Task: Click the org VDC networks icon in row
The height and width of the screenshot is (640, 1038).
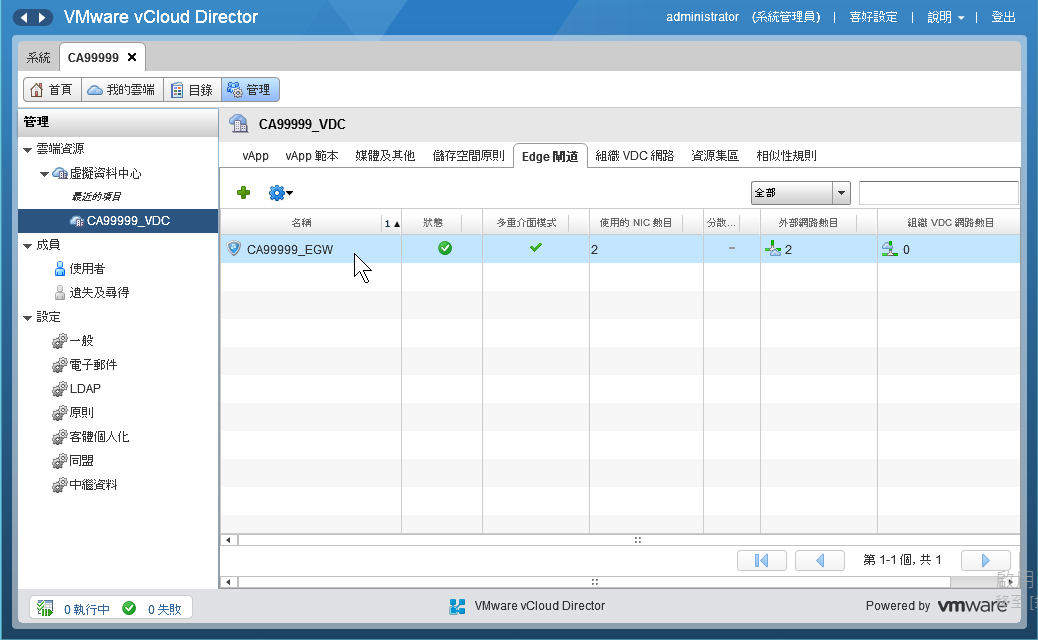Action: tap(890, 249)
